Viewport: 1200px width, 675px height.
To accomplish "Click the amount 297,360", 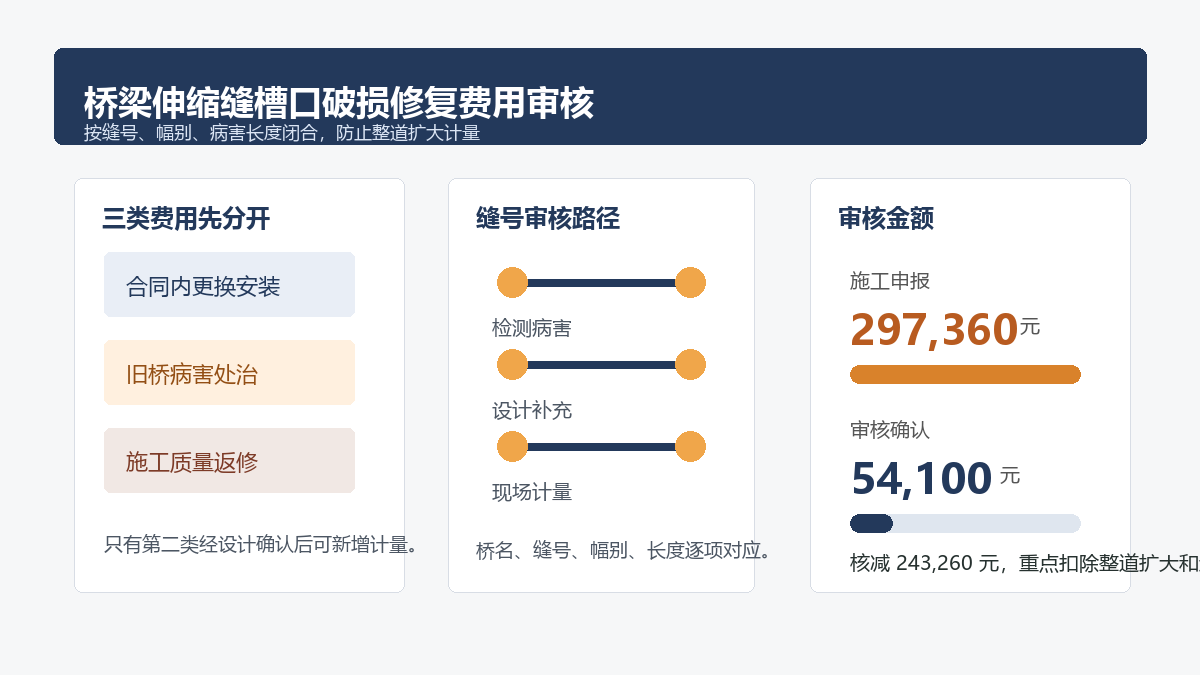I will coord(934,330).
